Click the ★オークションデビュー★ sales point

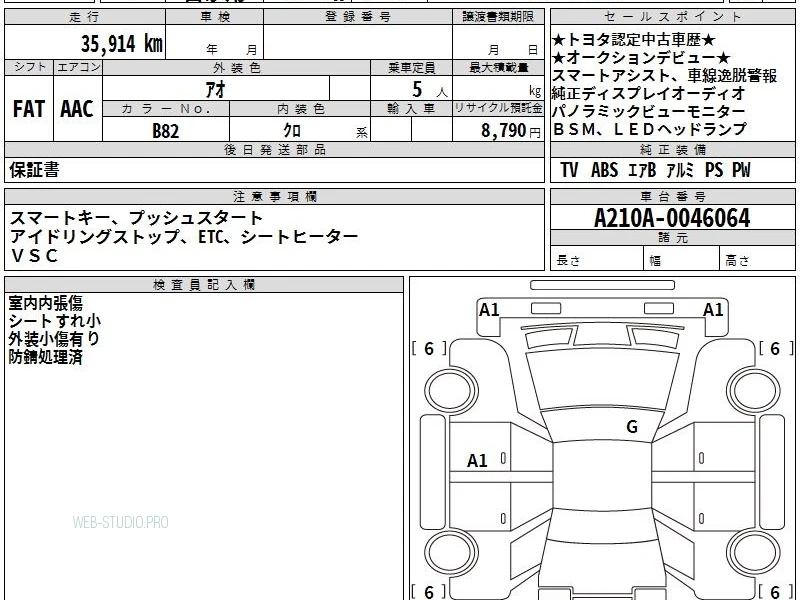pos(641,57)
